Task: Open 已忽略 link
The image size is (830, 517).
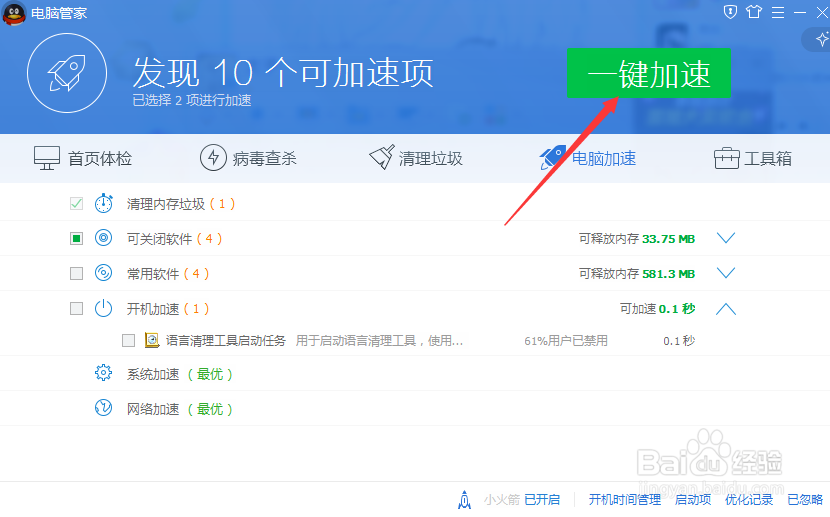Action: click(x=805, y=500)
